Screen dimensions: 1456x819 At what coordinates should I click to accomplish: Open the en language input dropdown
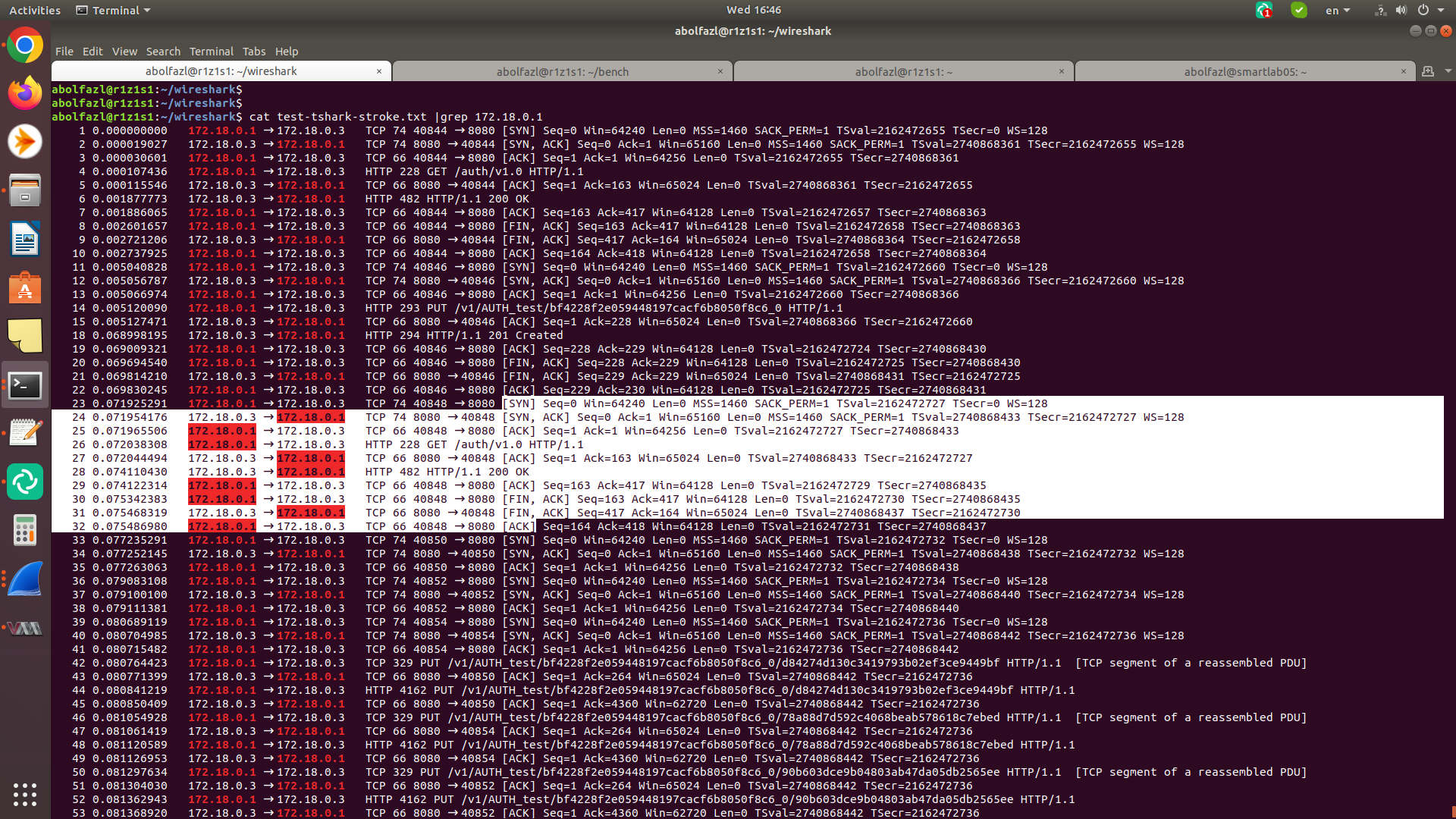point(1337,11)
